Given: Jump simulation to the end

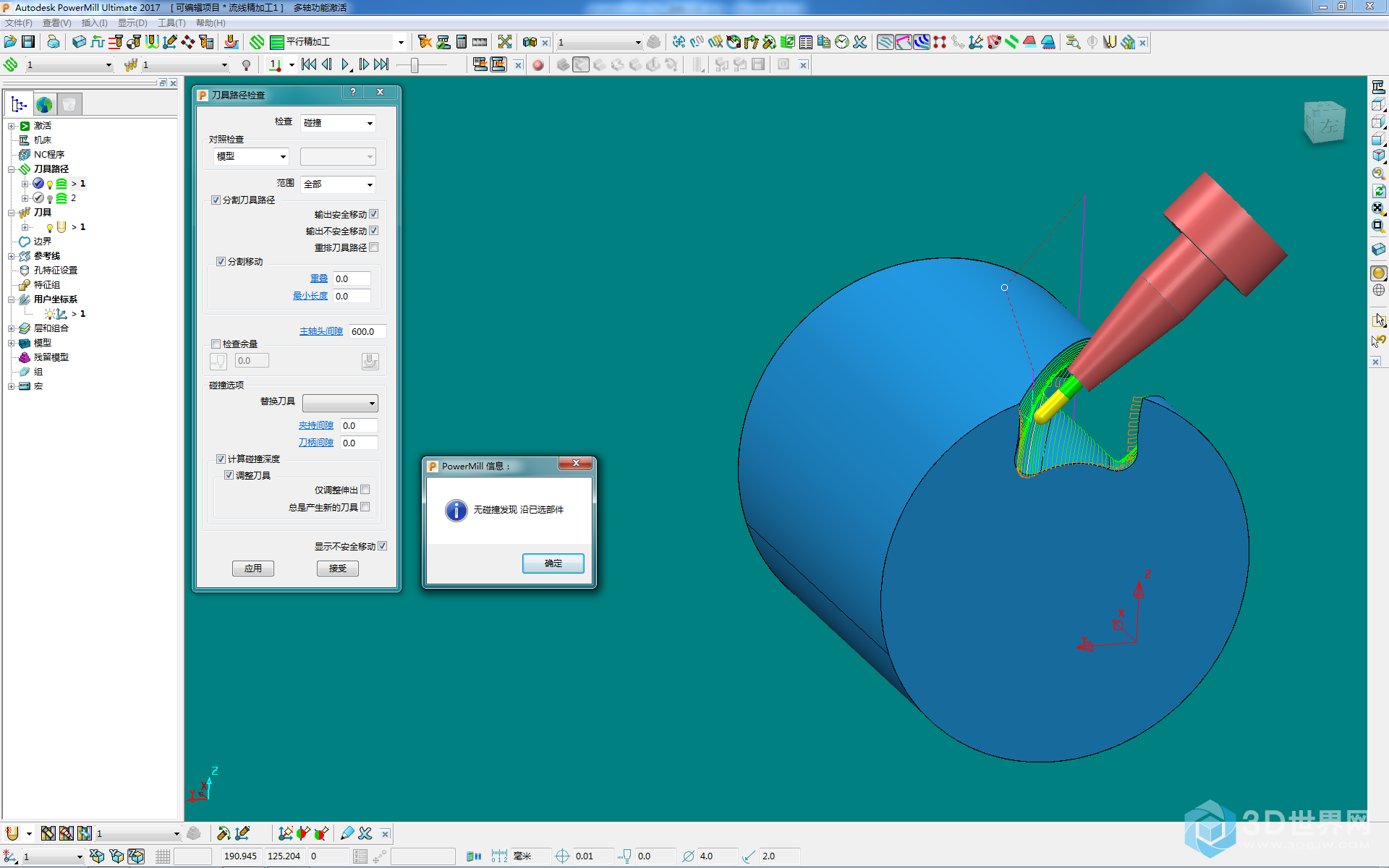Looking at the screenshot, I should [381, 65].
